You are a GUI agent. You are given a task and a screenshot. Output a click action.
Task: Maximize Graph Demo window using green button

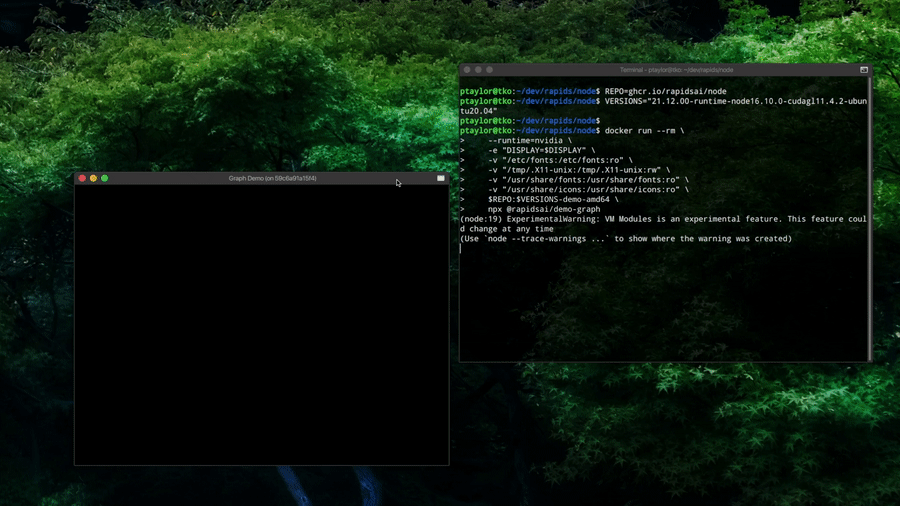104,178
